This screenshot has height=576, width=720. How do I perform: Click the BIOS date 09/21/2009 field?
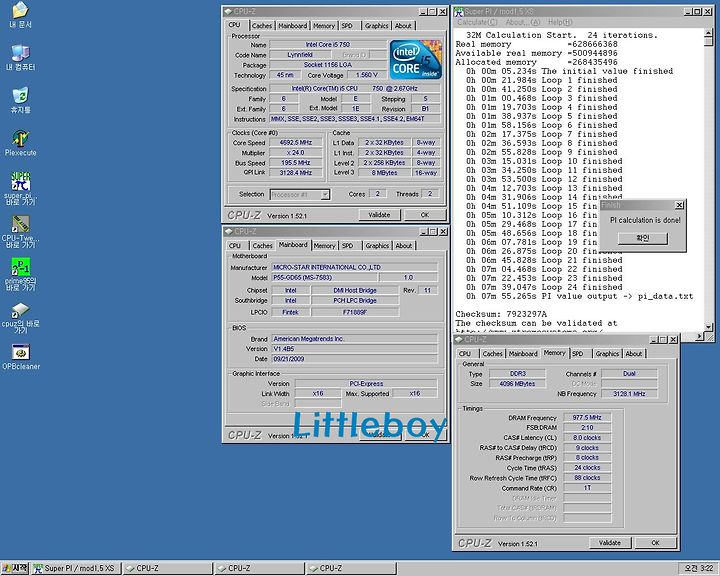354,359
